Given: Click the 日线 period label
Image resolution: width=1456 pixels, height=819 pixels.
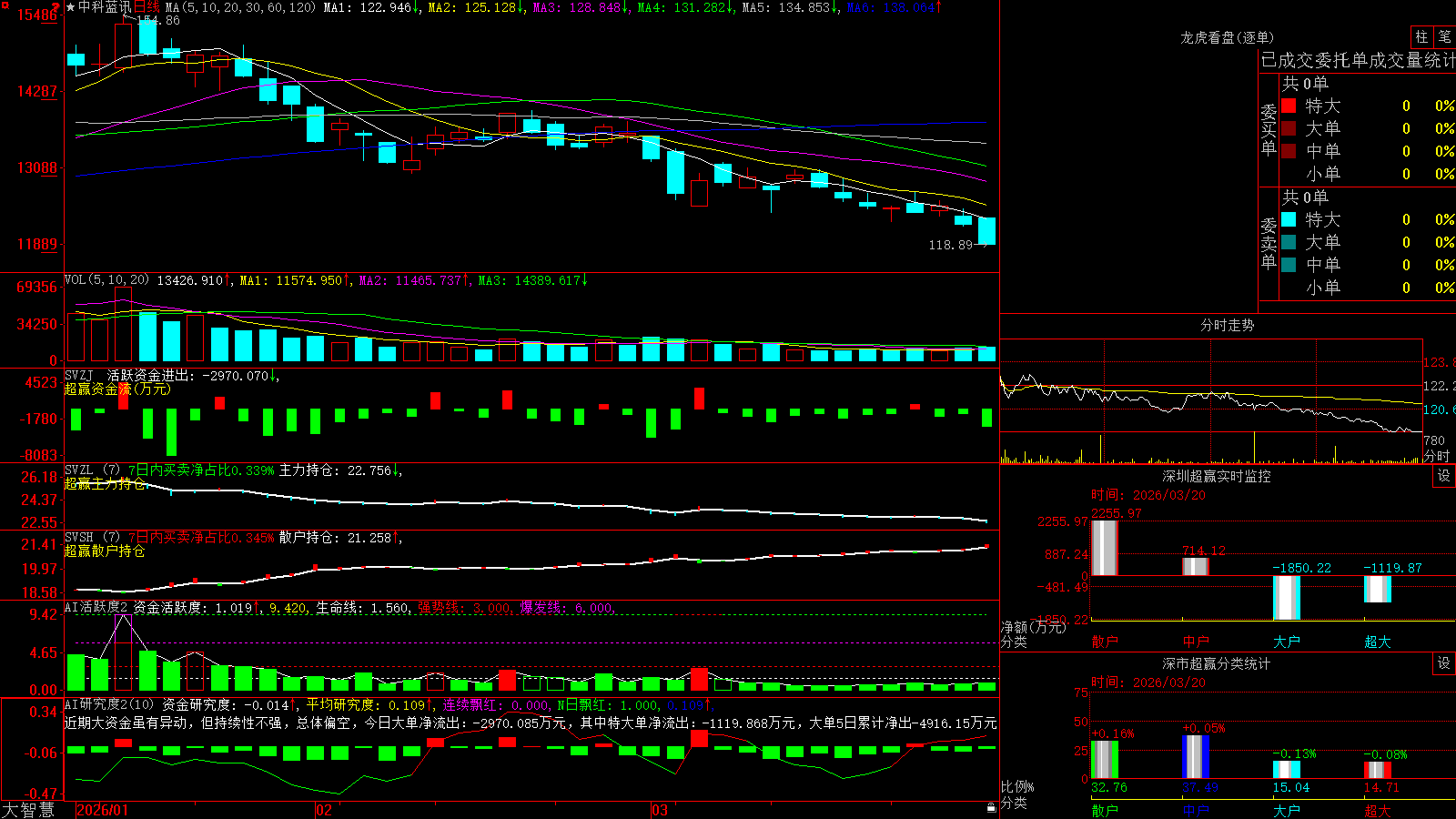Looking at the screenshot, I should (147, 7).
